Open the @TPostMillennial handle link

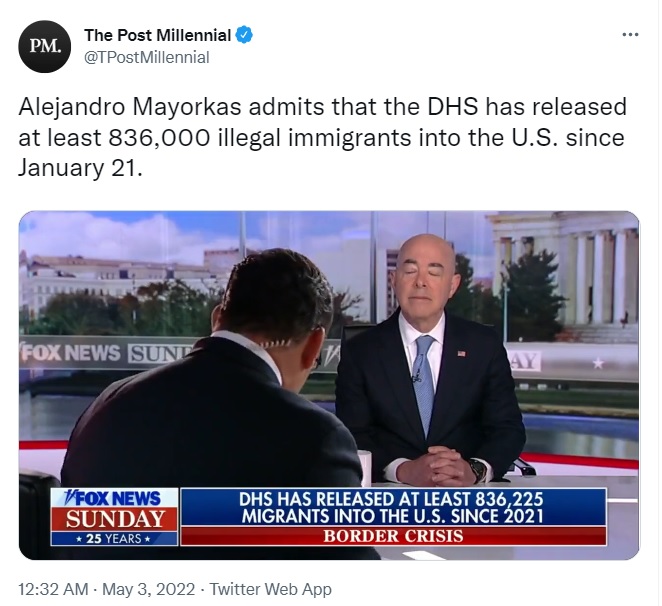(147, 57)
